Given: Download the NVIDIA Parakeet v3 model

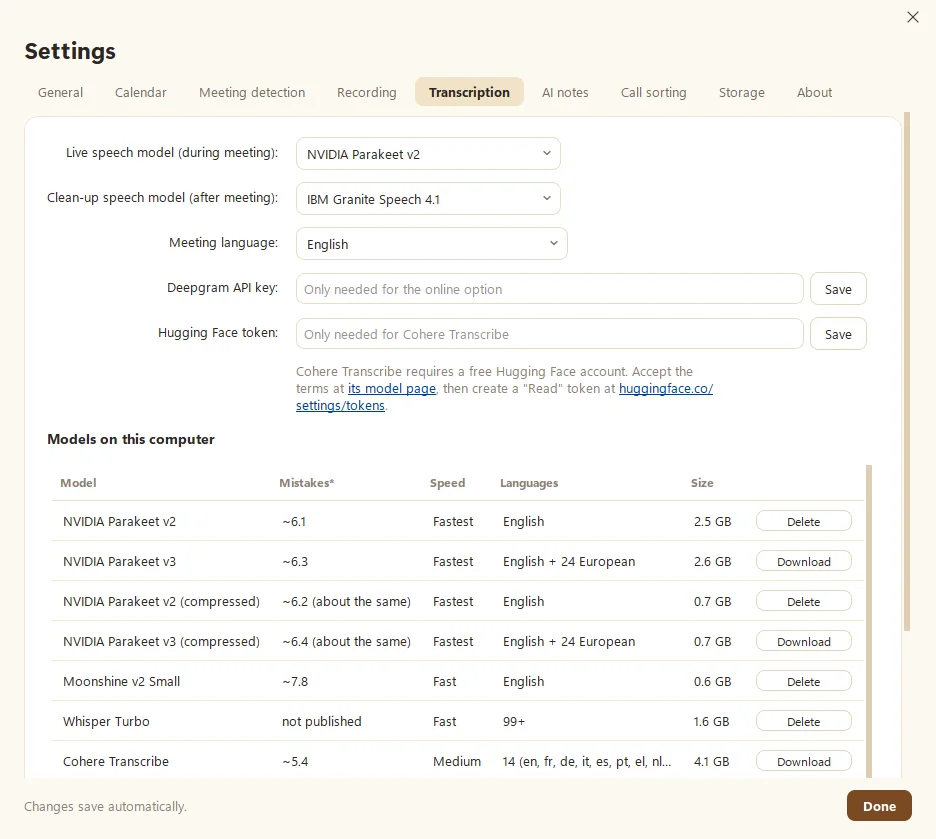Looking at the screenshot, I should [803, 561].
